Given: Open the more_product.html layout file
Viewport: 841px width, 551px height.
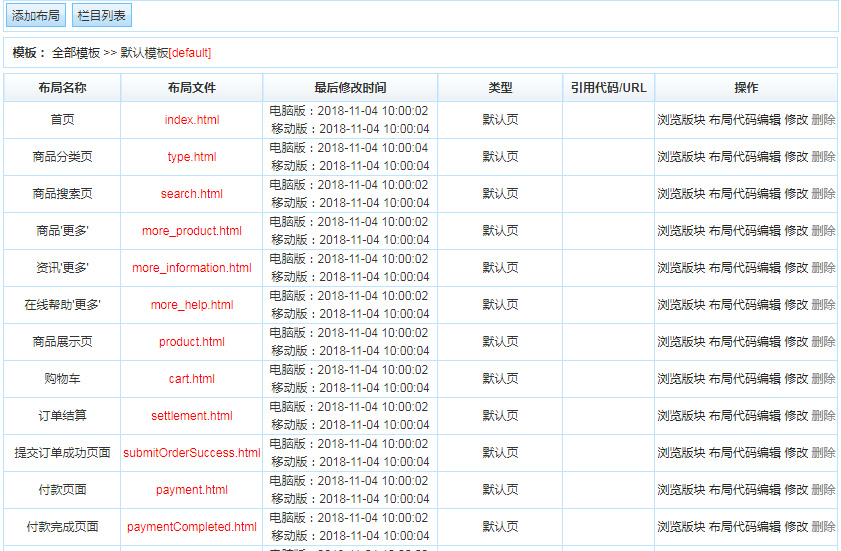Looking at the screenshot, I should 192,231.
